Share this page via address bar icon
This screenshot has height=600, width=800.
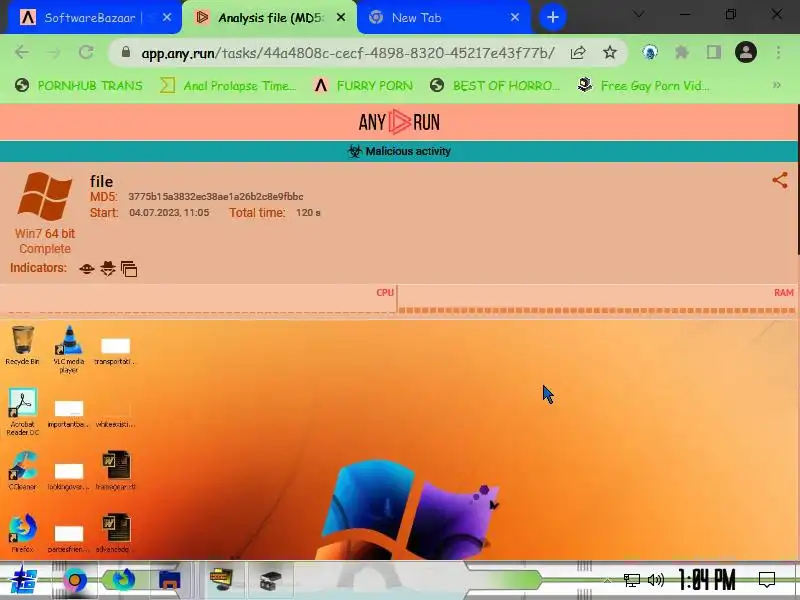pos(578,52)
